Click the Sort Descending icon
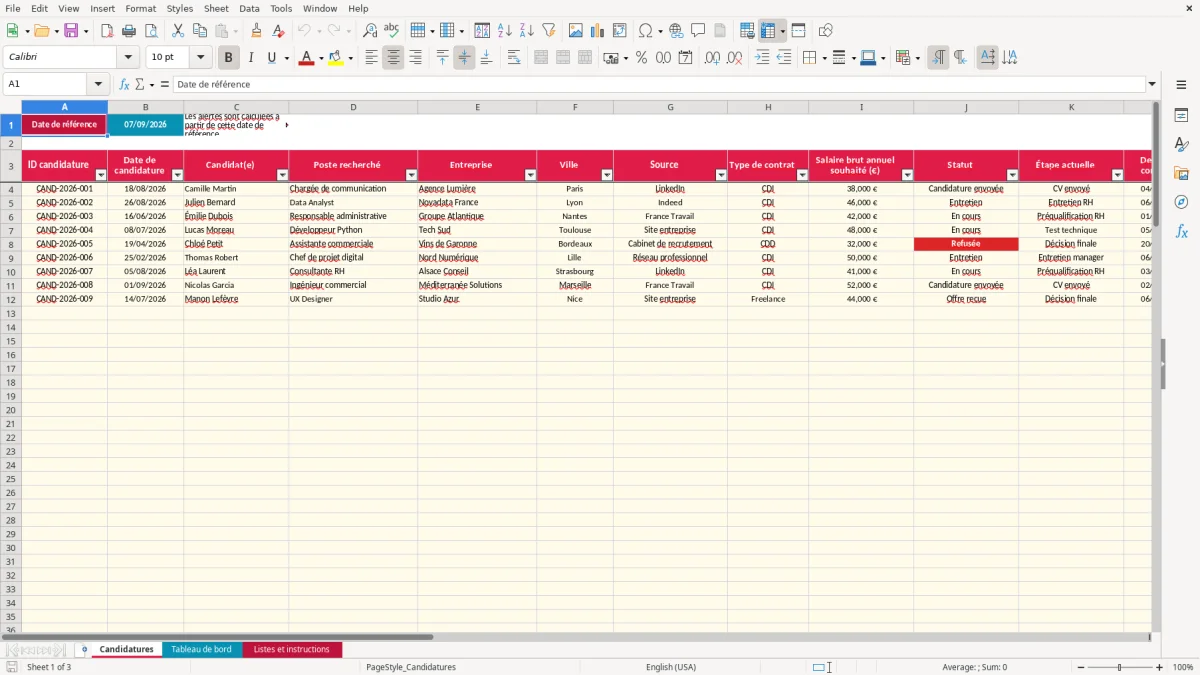1200x675 pixels. (527, 31)
